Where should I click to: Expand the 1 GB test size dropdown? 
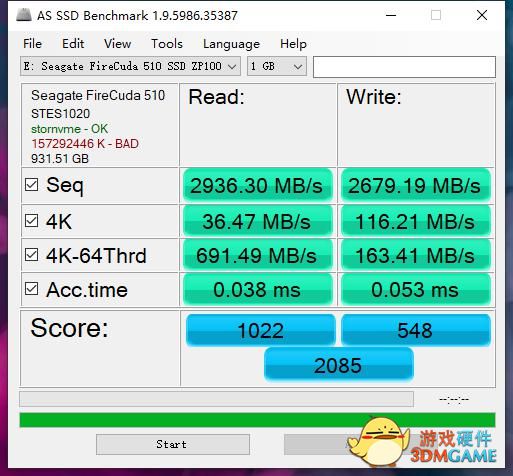pos(277,66)
